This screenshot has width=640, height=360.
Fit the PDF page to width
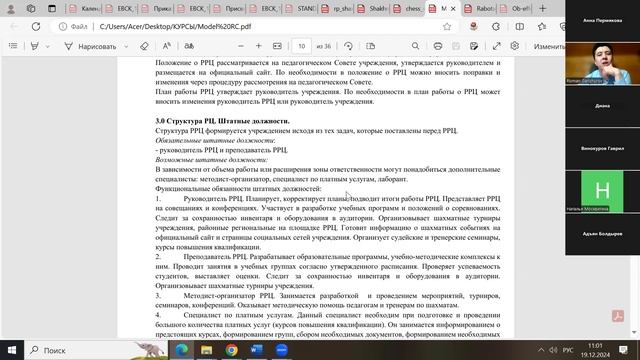coord(277,46)
